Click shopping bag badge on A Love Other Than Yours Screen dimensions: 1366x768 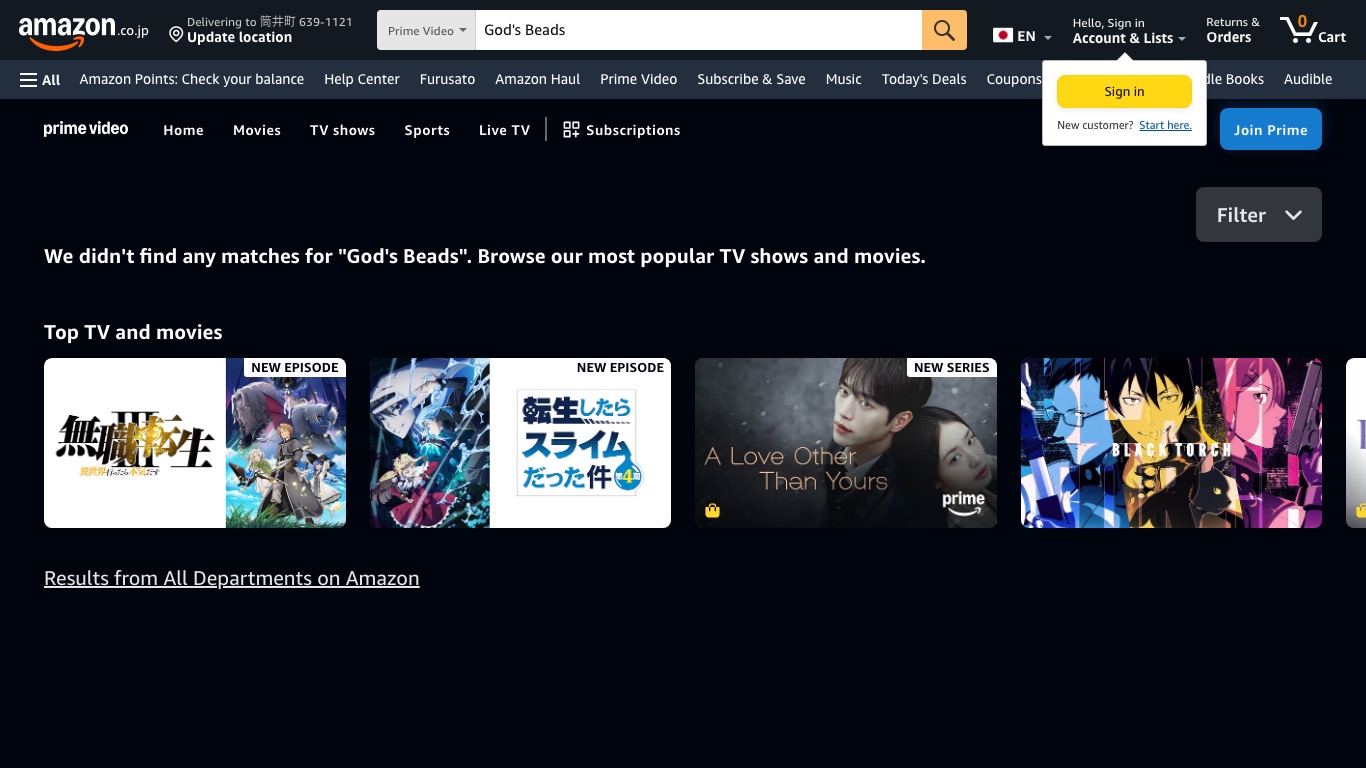coord(712,511)
